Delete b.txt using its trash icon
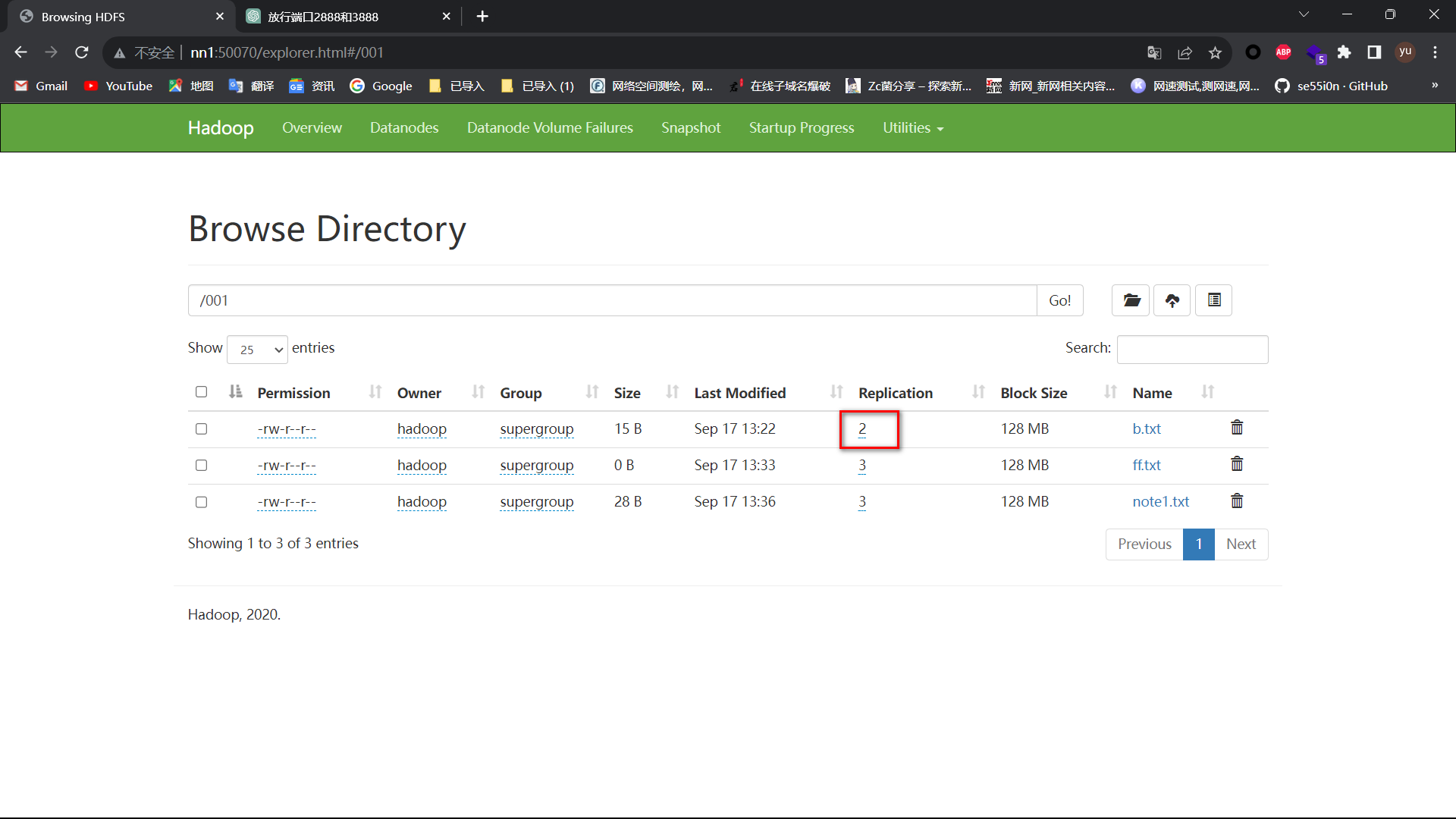Image resolution: width=1456 pixels, height=819 pixels. (1237, 428)
